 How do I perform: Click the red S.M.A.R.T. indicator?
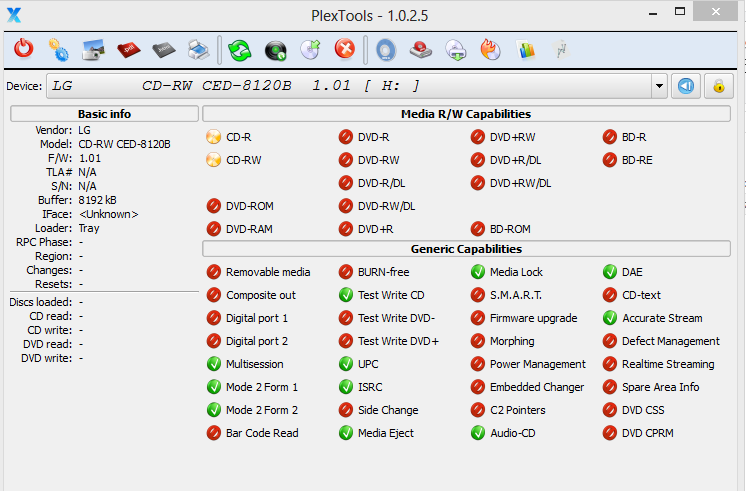point(478,295)
